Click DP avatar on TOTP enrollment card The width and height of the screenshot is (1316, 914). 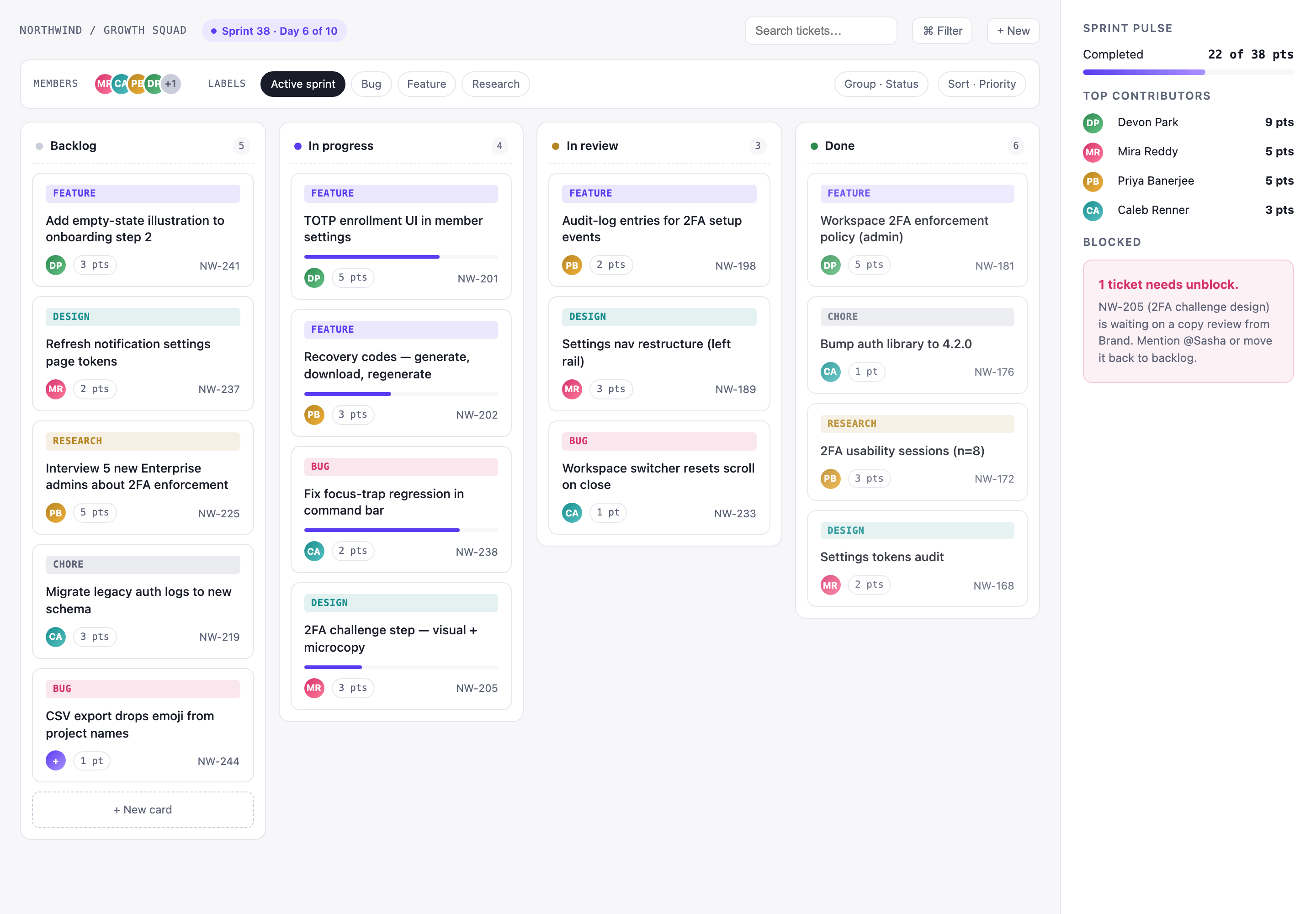click(314, 278)
